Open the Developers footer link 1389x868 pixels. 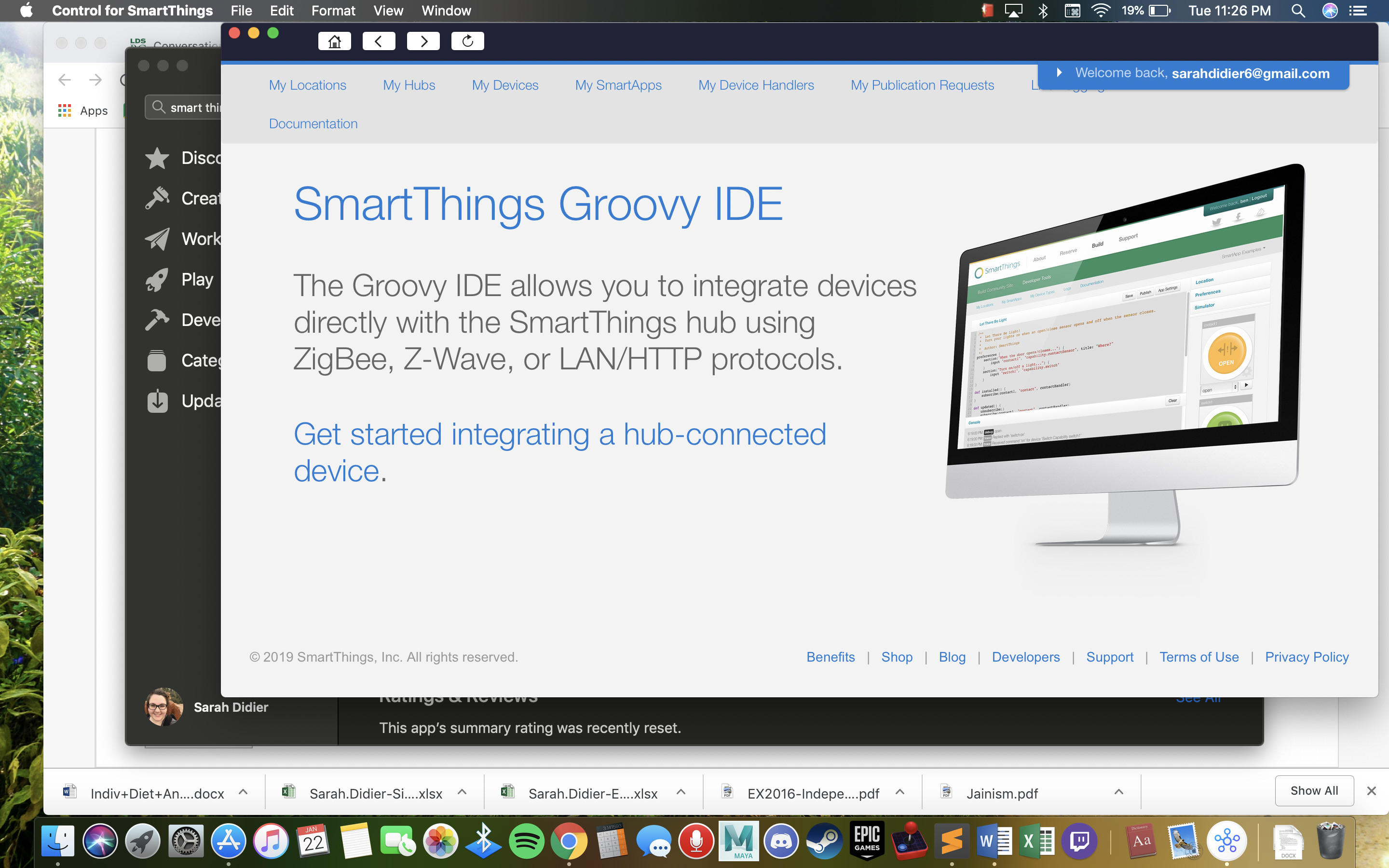[1026, 657]
